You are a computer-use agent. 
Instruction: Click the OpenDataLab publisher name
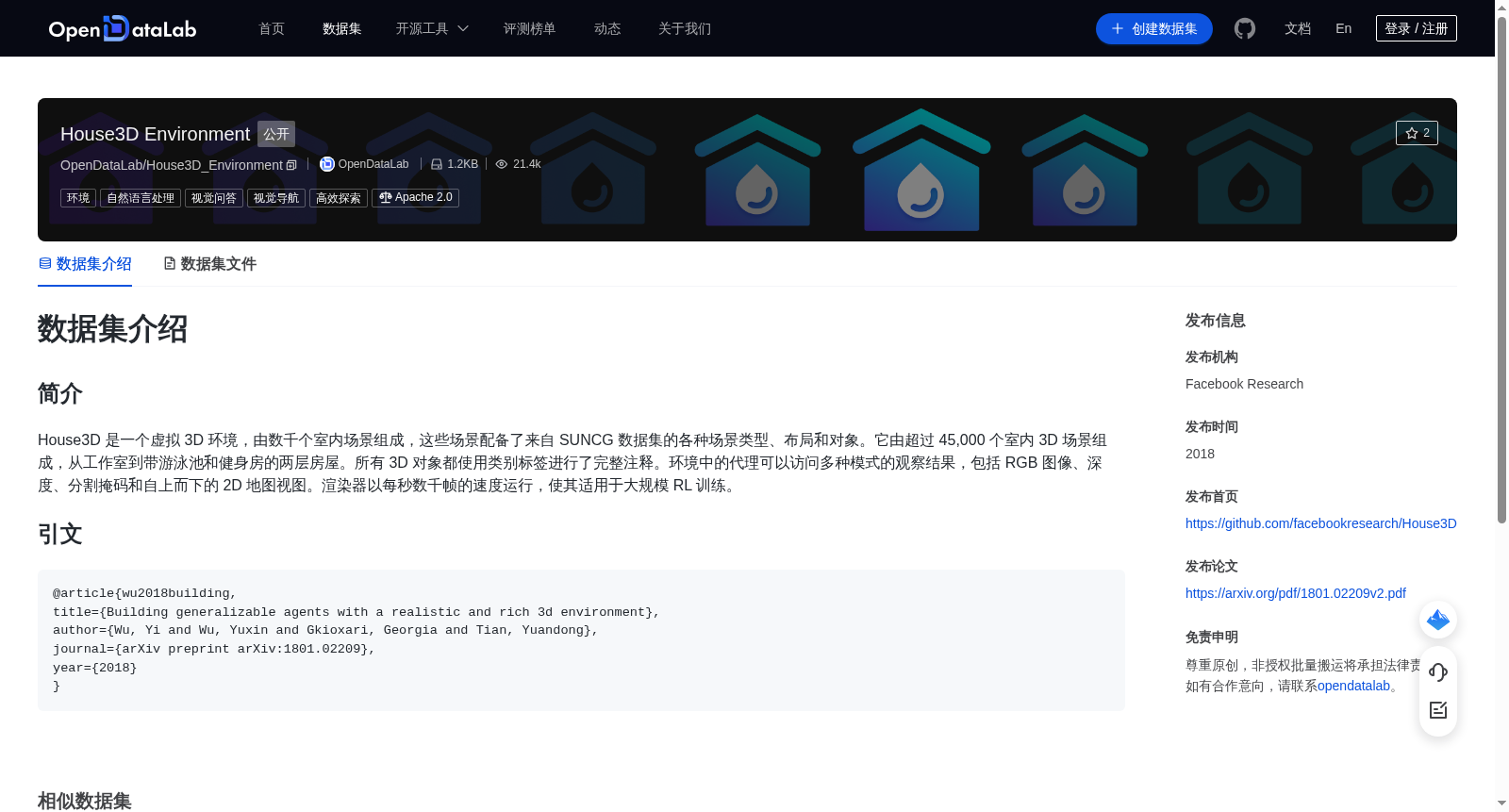(373, 164)
